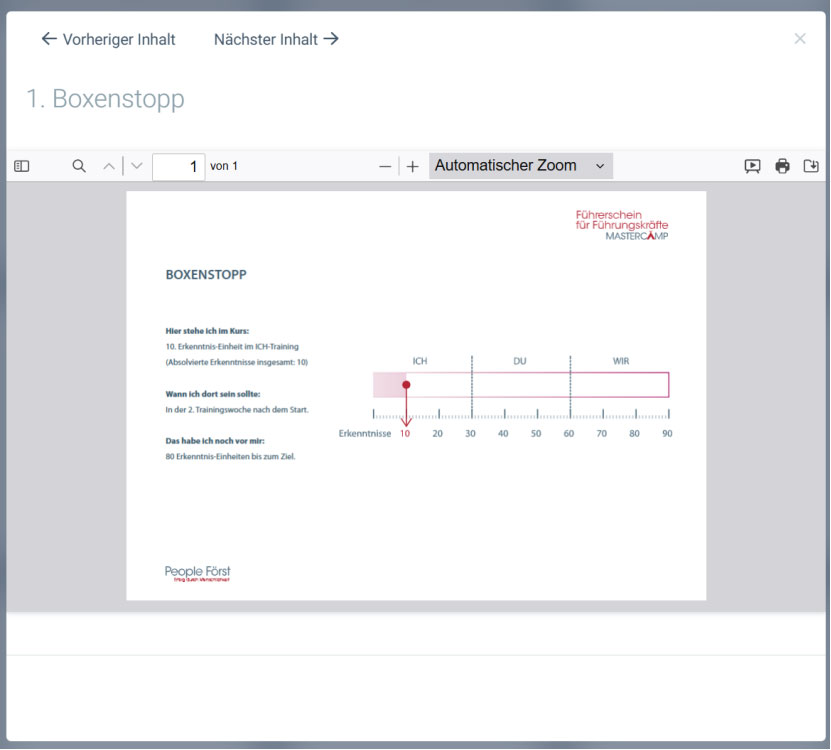Zoom in with the plus icon
Screen dimensions: 831x750
tap(412, 166)
